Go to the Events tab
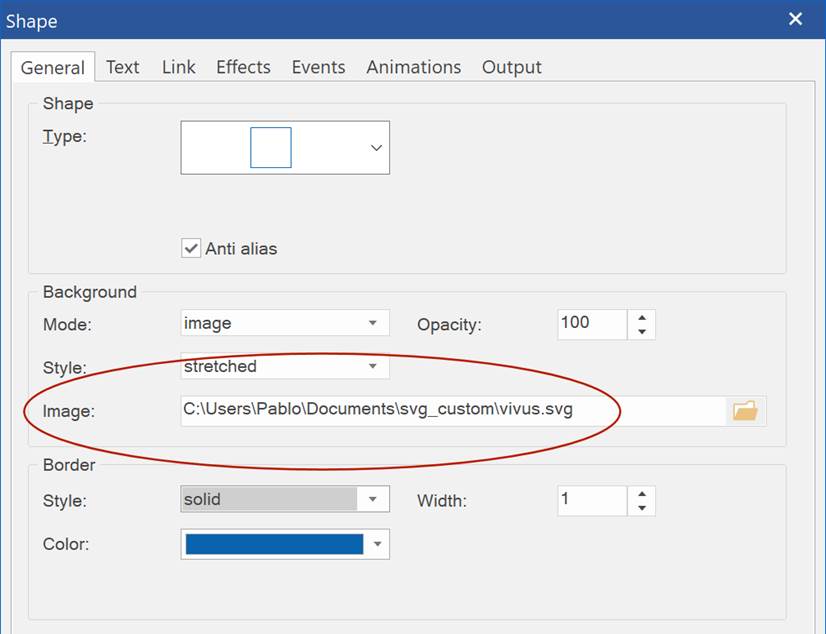 coord(318,67)
